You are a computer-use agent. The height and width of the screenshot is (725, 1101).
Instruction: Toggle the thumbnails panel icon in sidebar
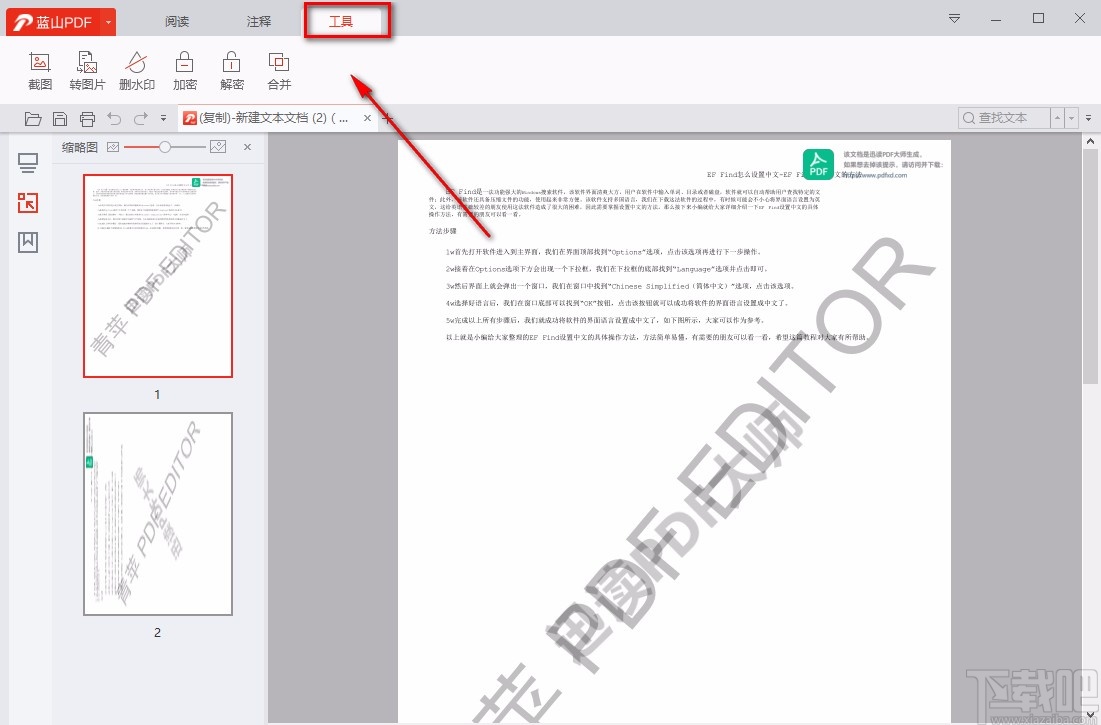point(28,201)
